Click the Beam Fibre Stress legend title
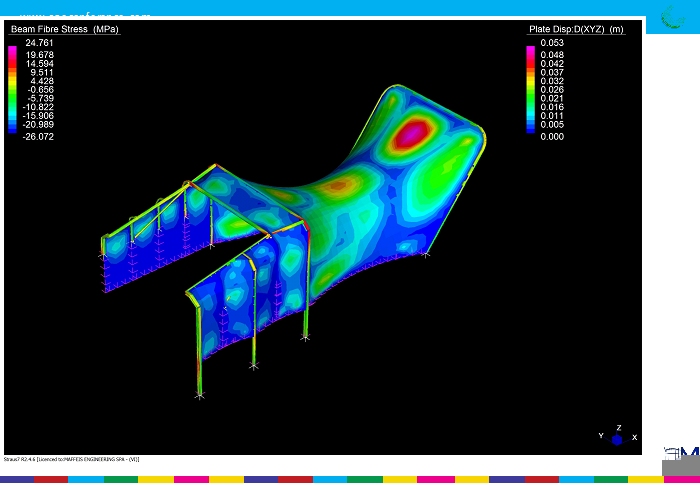Screen dimensions: 700x485 (x=64, y=29)
